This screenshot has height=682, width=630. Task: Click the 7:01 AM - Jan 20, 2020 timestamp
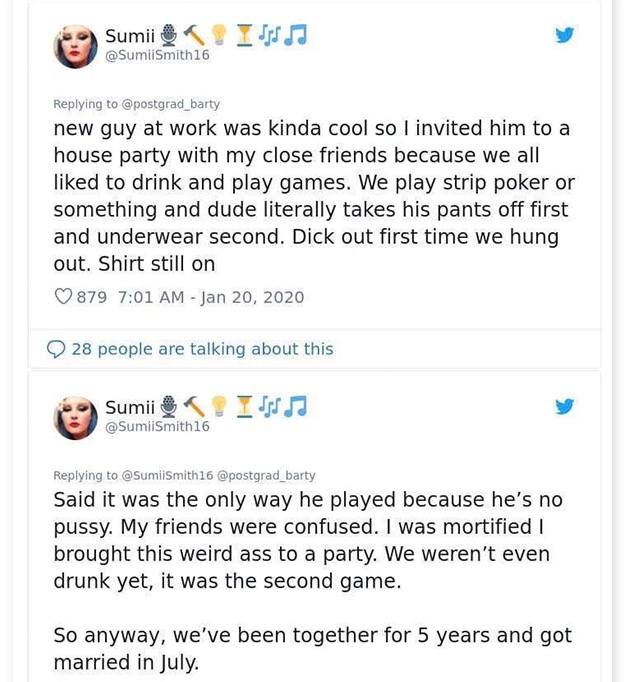(211, 297)
